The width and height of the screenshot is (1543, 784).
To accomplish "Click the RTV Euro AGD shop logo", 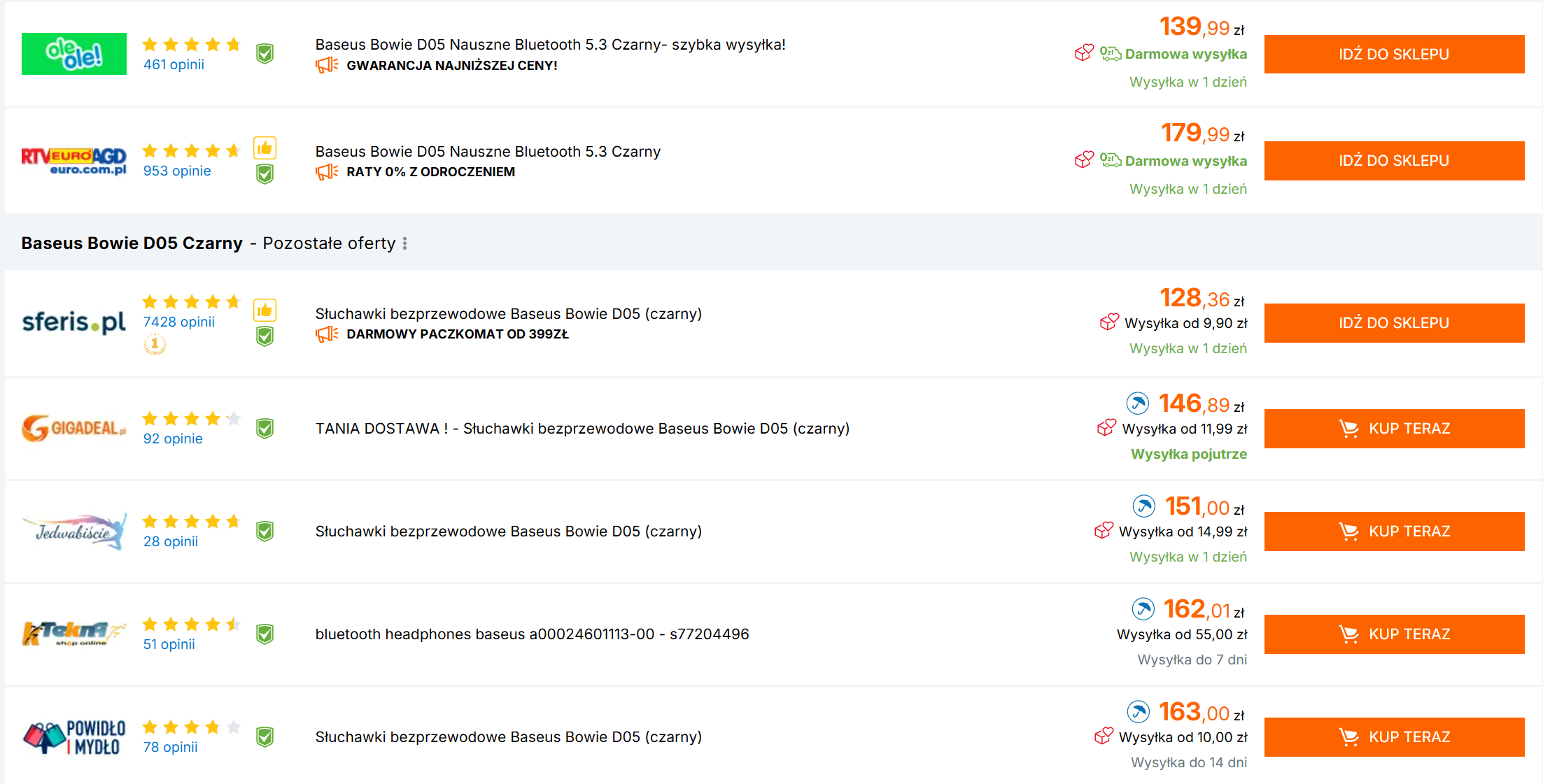I will tap(74, 161).
